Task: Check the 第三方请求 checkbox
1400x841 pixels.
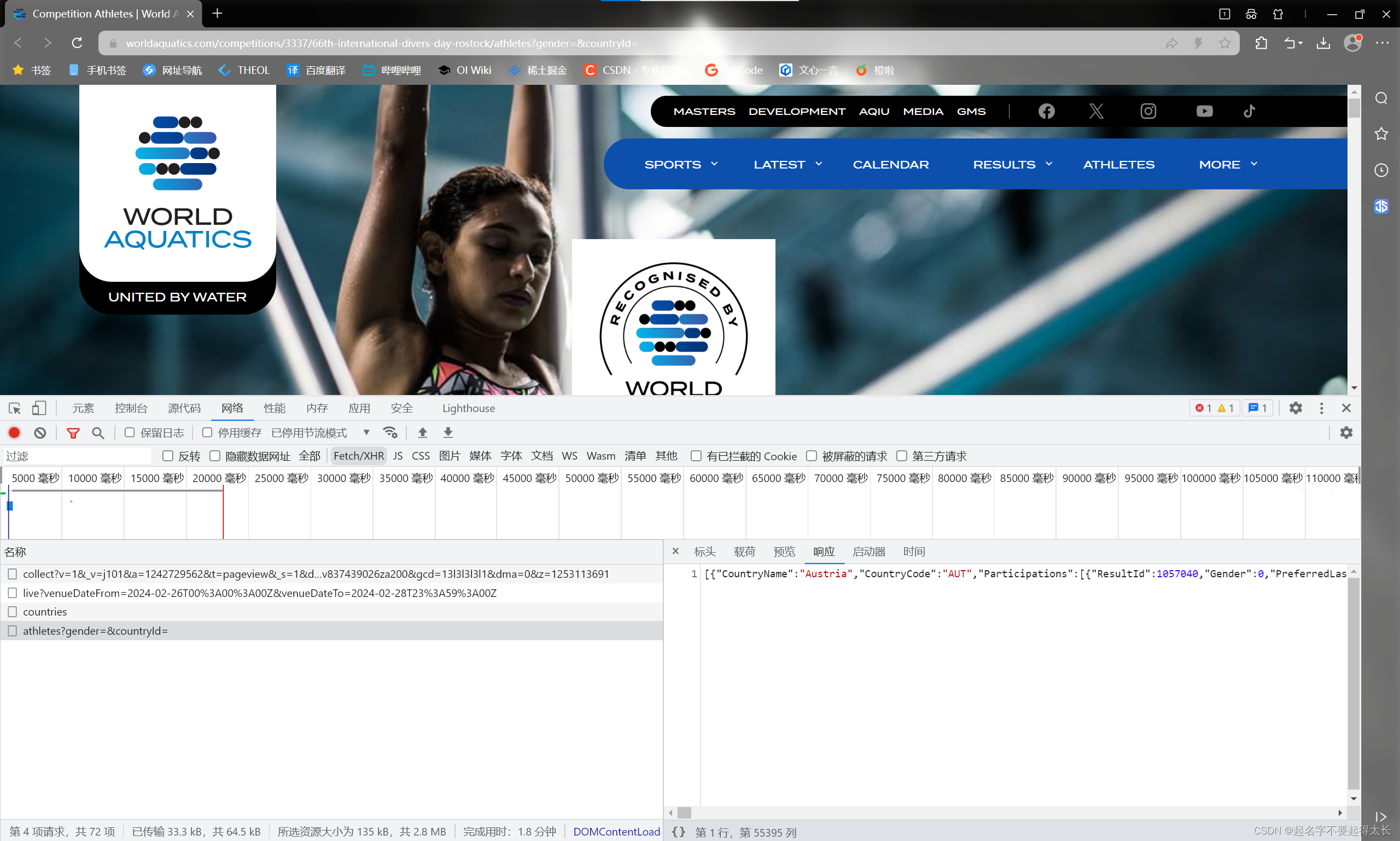Action: (902, 456)
